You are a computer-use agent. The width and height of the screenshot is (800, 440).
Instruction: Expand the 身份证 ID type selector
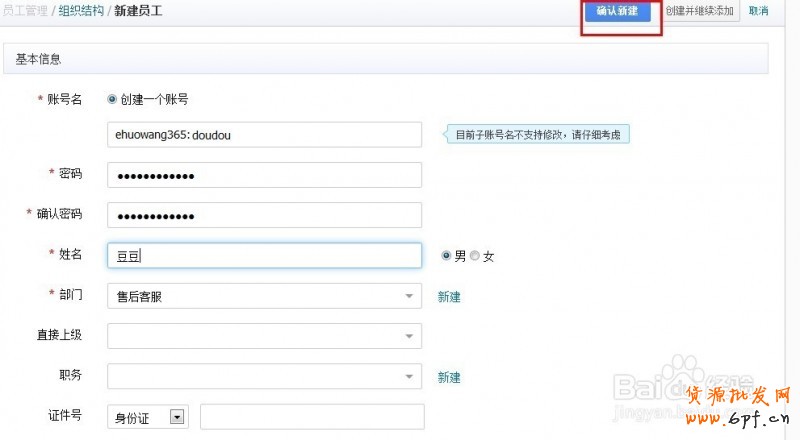point(178,417)
